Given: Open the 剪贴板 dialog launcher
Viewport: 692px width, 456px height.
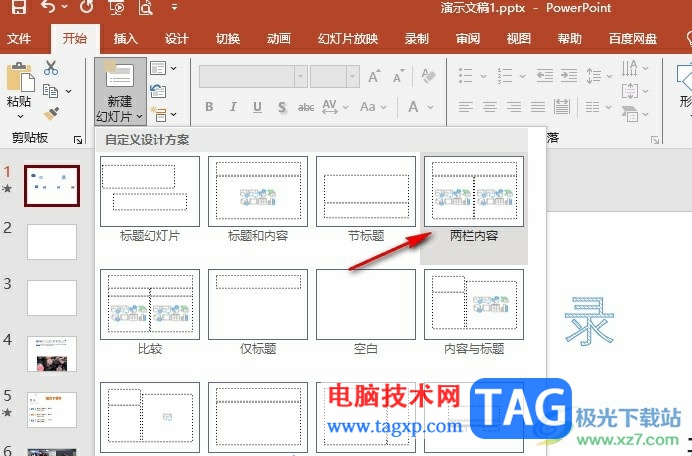Looking at the screenshot, I should click(x=78, y=140).
